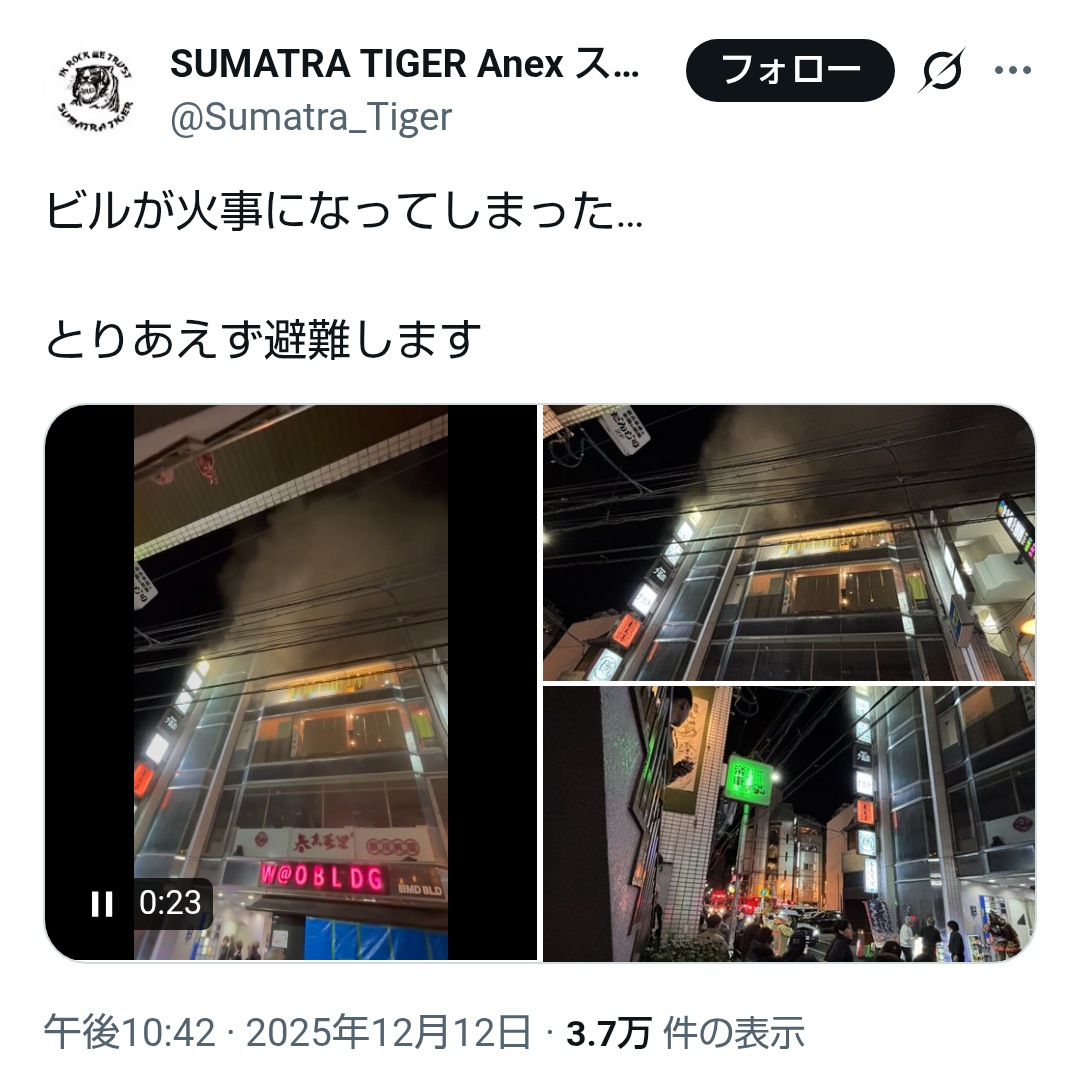Click the 午後10:42 2025年12月12日 timestamp
This screenshot has height=1087, width=1080.
coord(288,1033)
